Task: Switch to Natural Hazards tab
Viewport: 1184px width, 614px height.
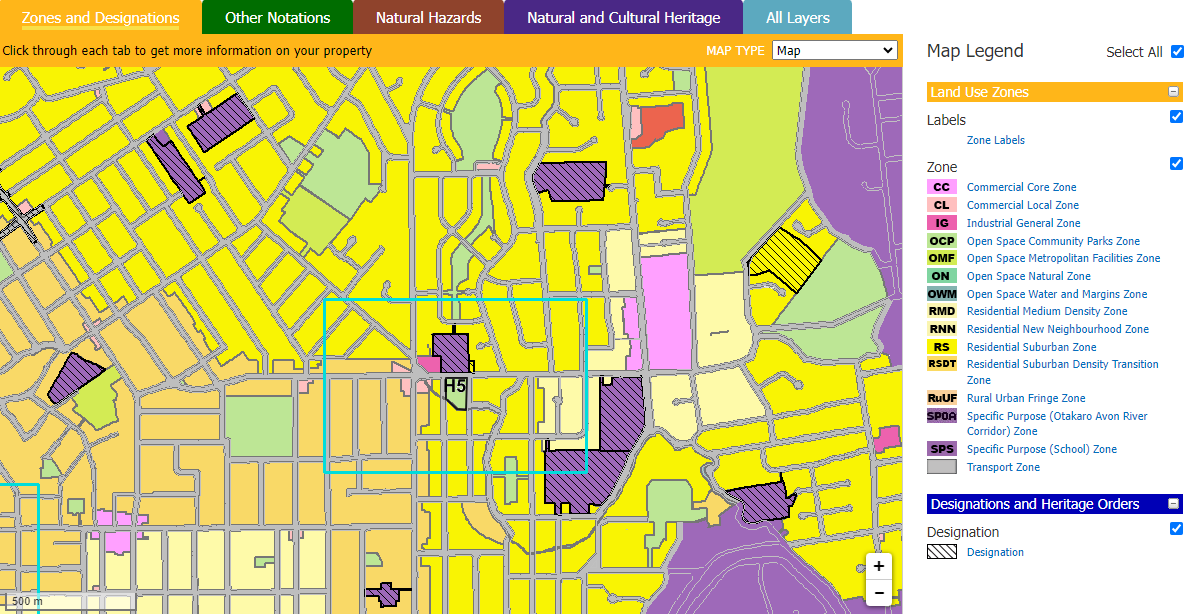Action: point(428,17)
